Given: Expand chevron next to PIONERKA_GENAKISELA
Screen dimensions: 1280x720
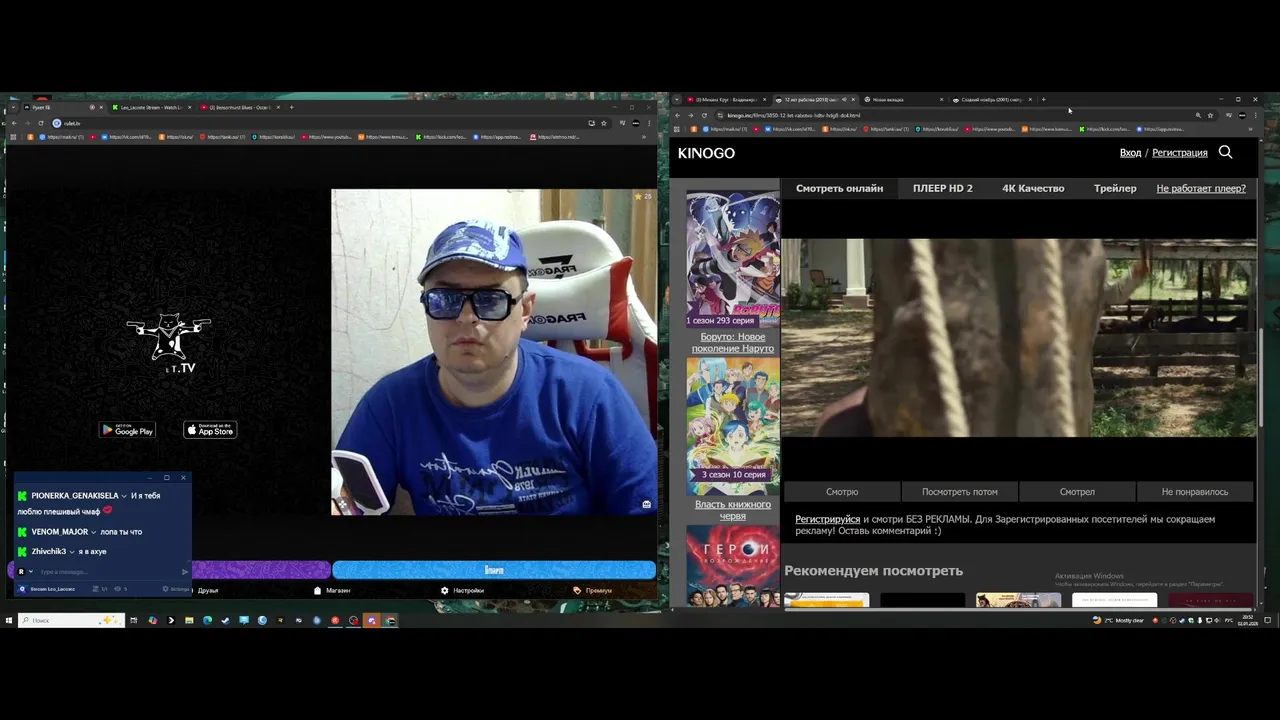Looking at the screenshot, I should 125,496.
